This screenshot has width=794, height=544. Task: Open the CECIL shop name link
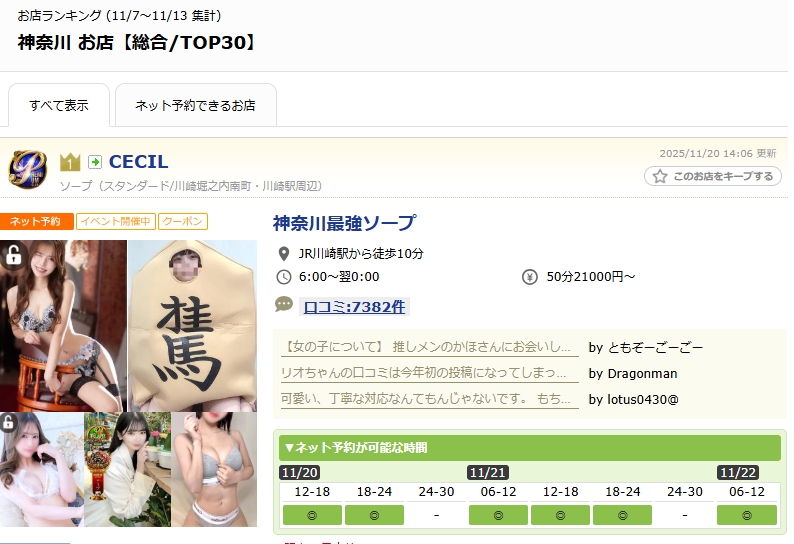coord(138,162)
